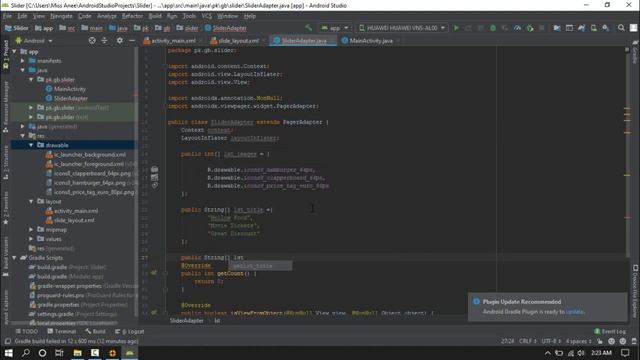The image size is (640, 360).
Task: Click the Scroll from Source target icon
Action: pos(92,40)
